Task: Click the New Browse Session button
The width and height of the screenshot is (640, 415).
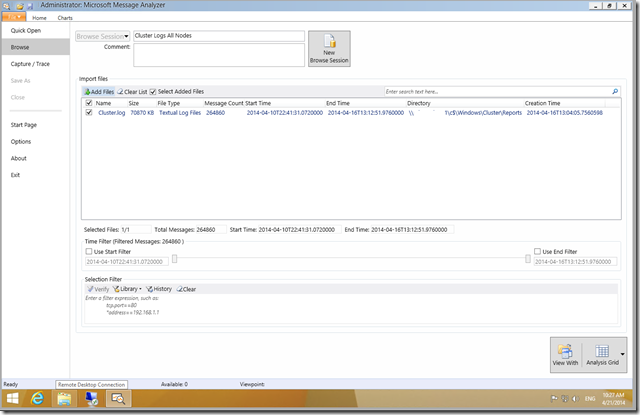Action: coord(329,49)
